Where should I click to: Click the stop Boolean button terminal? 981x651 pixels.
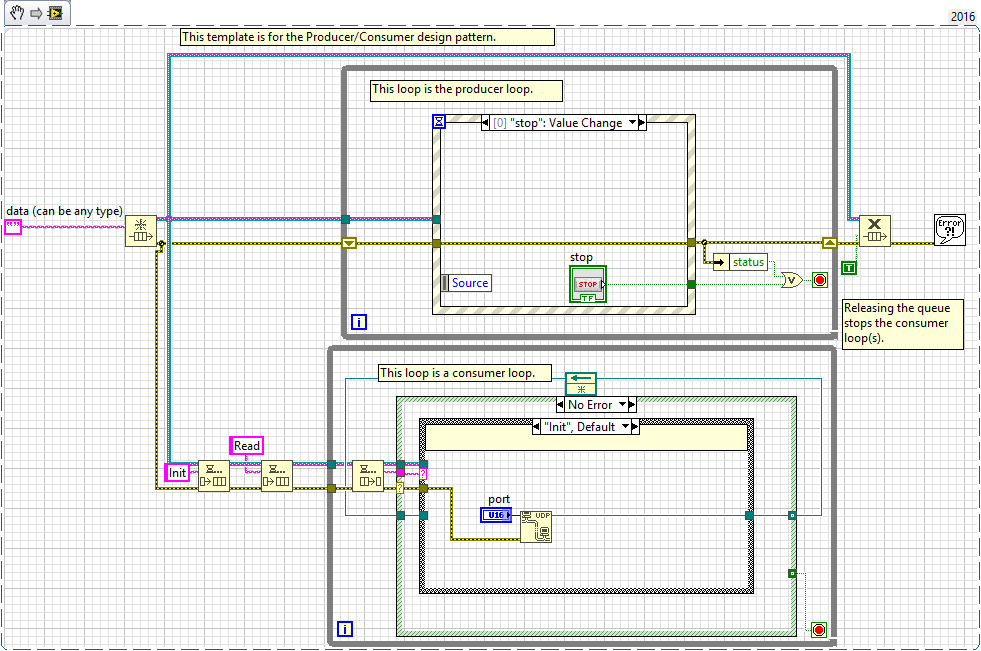(588, 284)
